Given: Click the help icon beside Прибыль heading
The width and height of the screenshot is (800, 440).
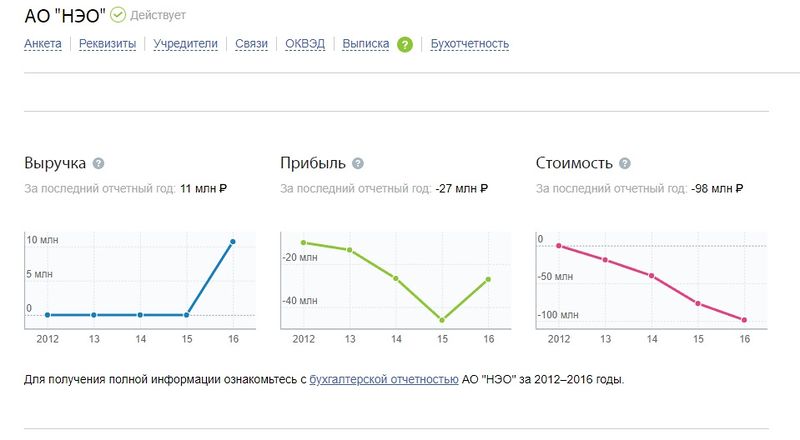Looking at the screenshot, I should pyautogui.click(x=358, y=163).
